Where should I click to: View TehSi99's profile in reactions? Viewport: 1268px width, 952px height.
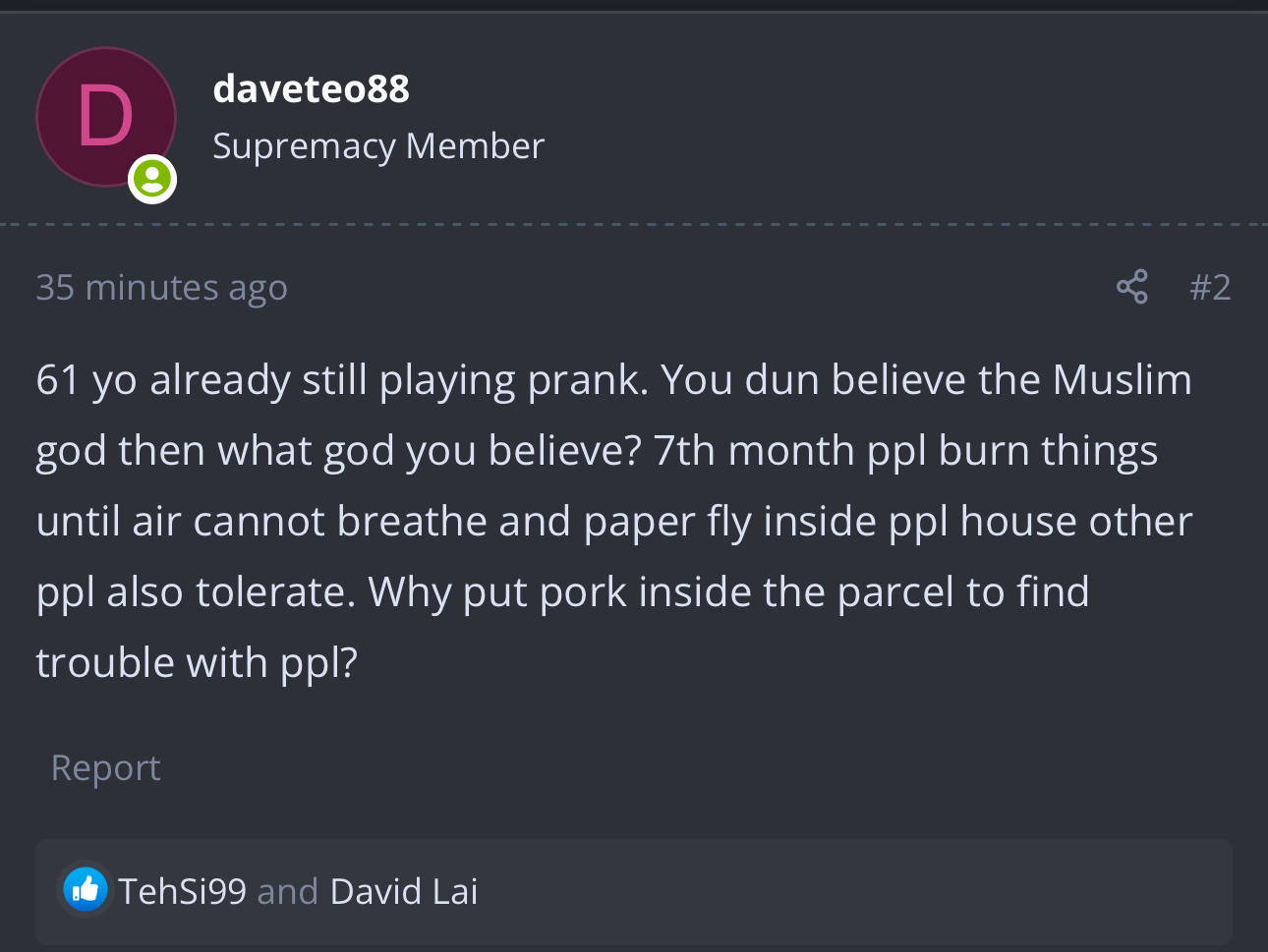(183, 891)
